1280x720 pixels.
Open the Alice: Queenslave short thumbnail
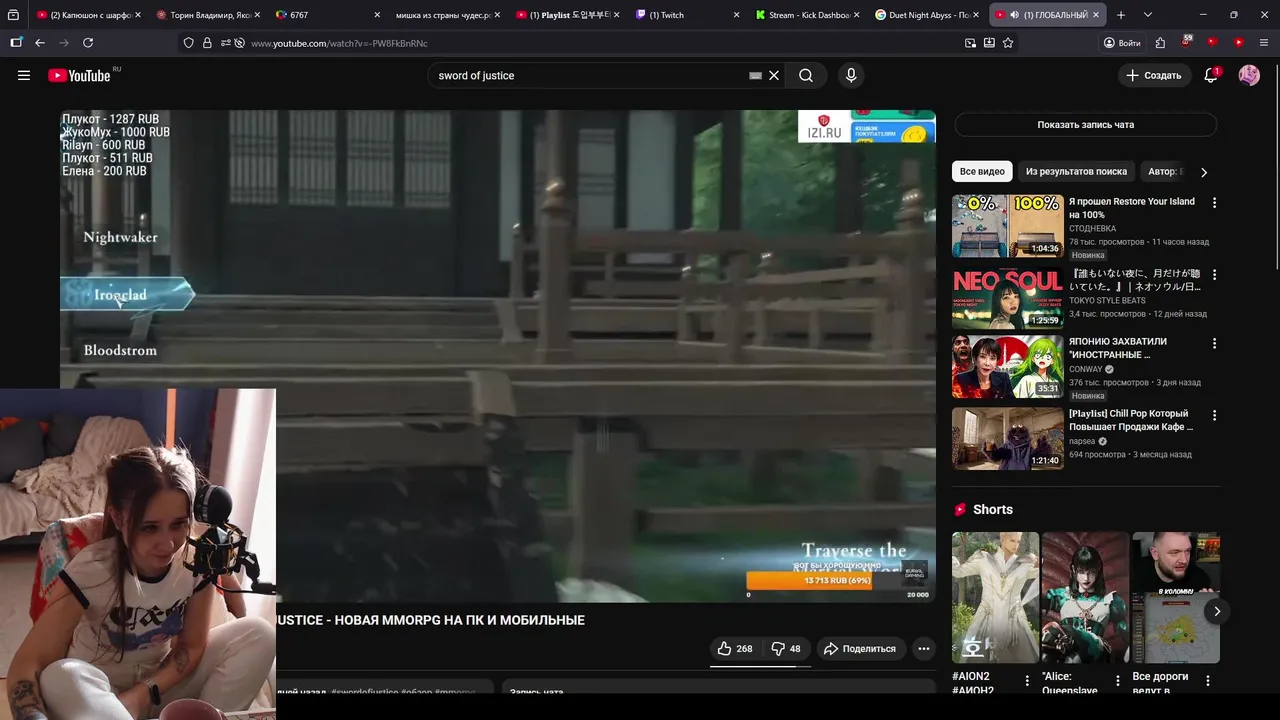1085,597
